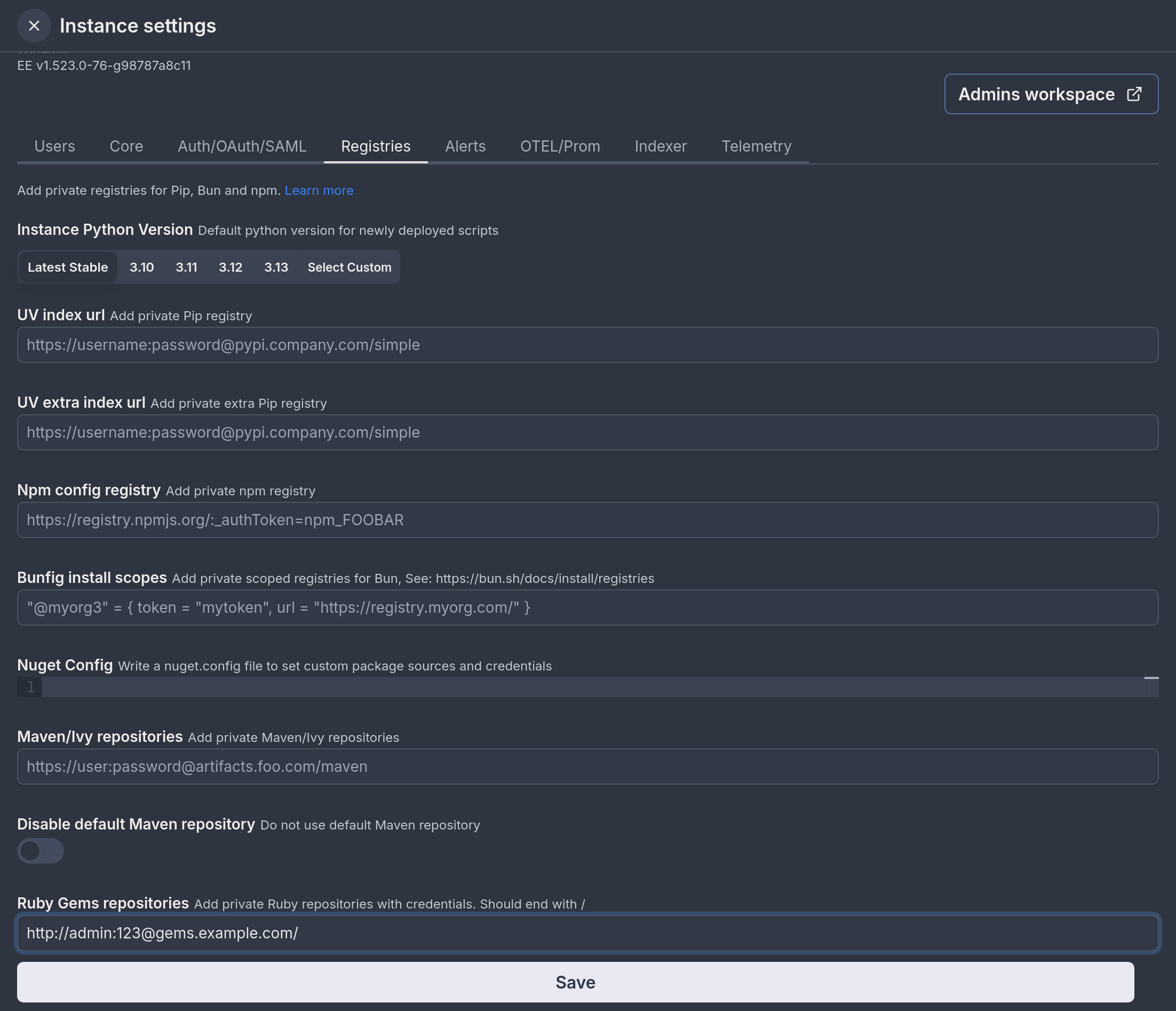Click the Npm config registry field
1176x1011 pixels.
click(x=587, y=519)
